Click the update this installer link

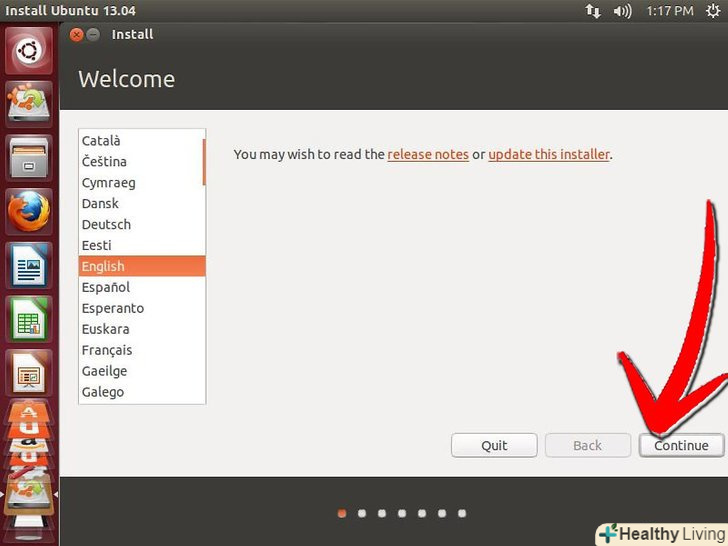click(549, 154)
